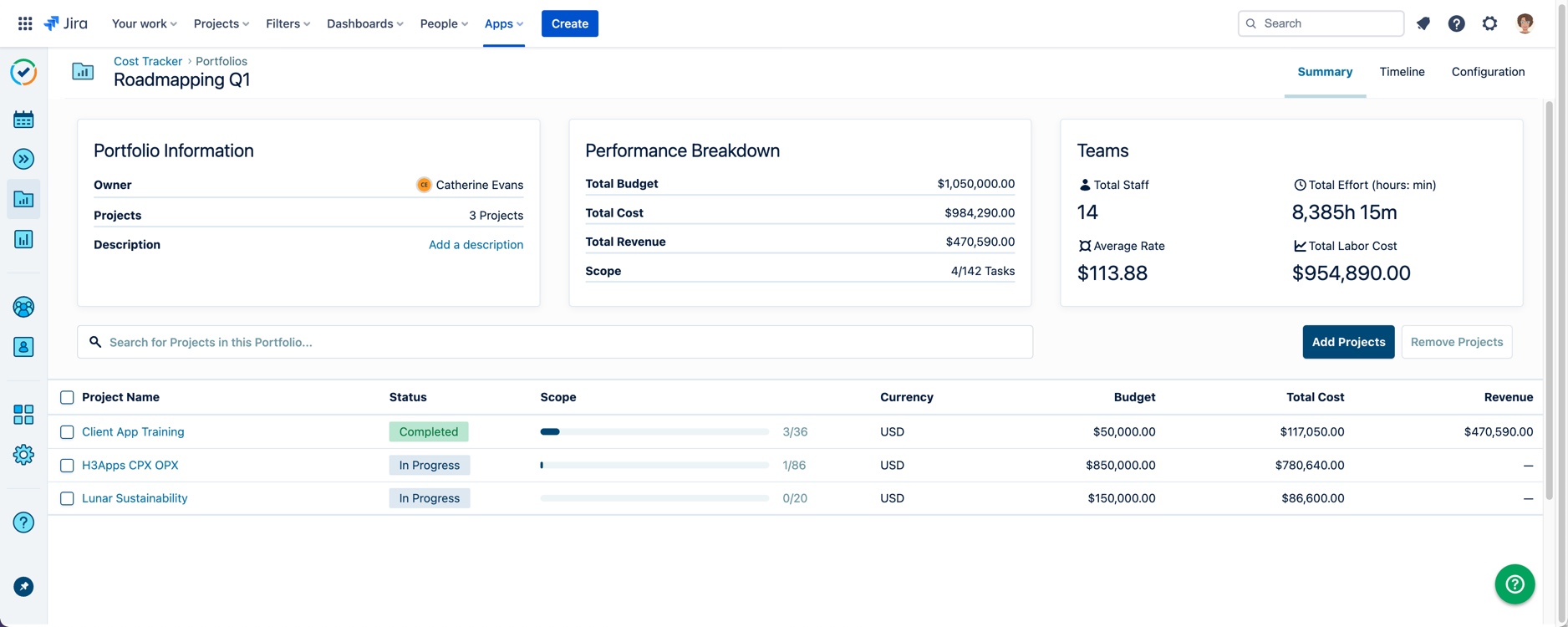The image size is (1568, 627).
Task: Click the page vertical scrollbar
Action: (x=1549, y=301)
